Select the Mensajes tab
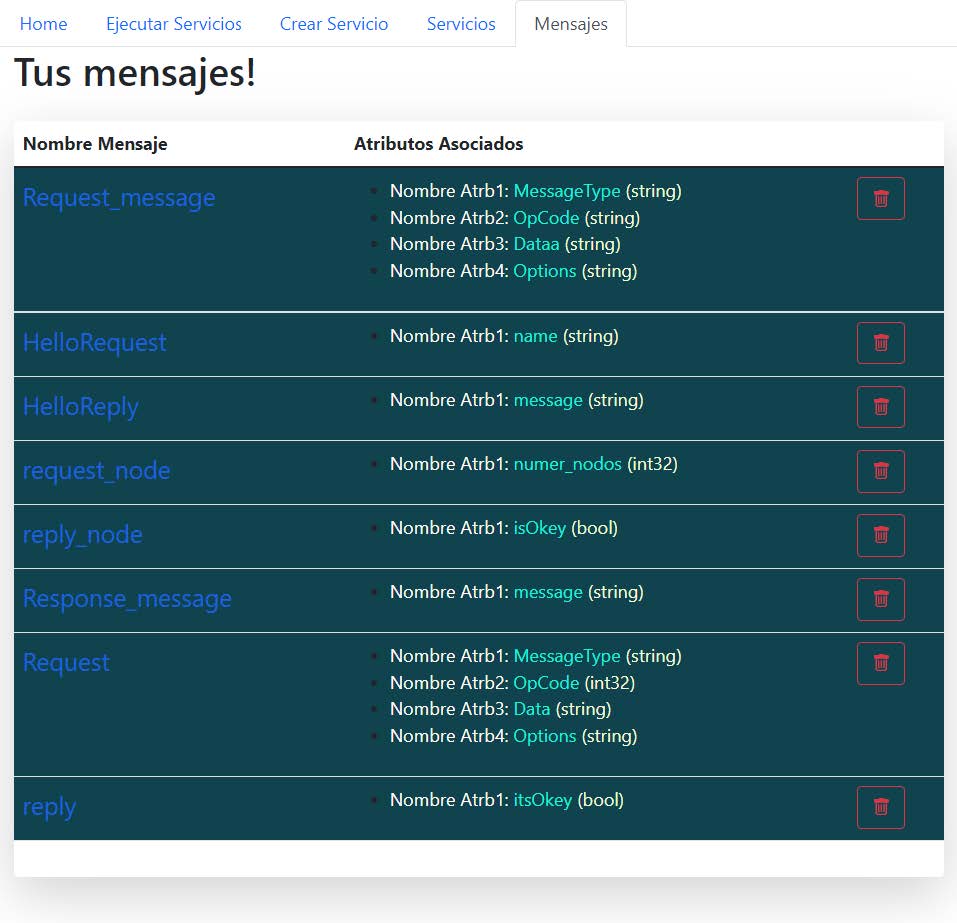The image size is (957, 923). 571,24
